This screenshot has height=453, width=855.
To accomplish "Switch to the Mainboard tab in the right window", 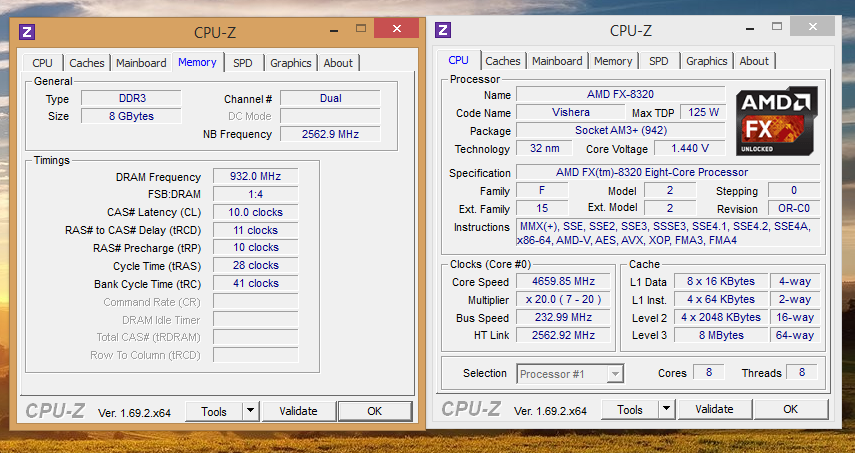I will pos(557,61).
